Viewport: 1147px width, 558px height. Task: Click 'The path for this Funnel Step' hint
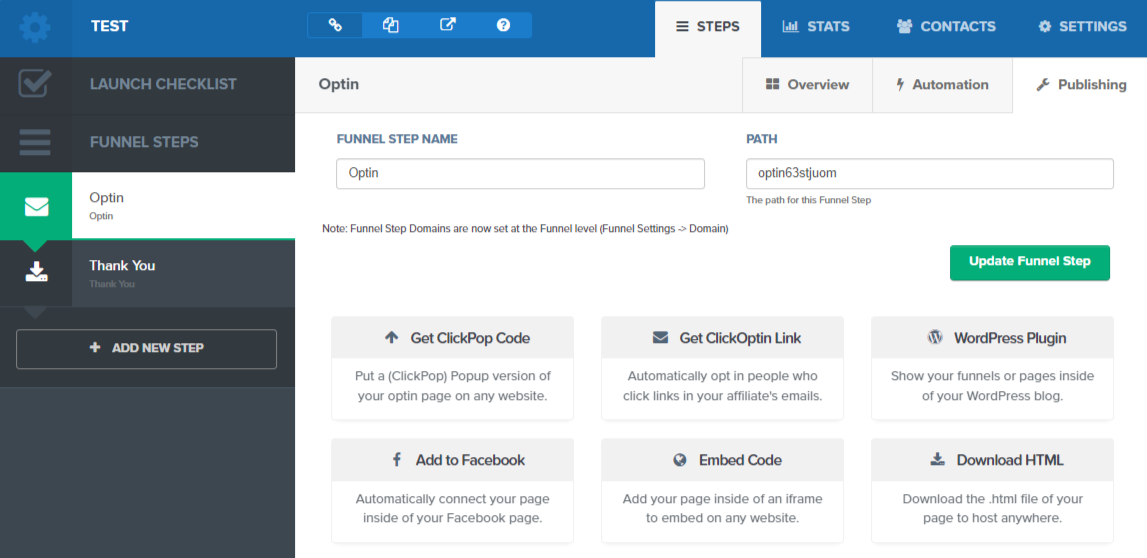click(808, 200)
